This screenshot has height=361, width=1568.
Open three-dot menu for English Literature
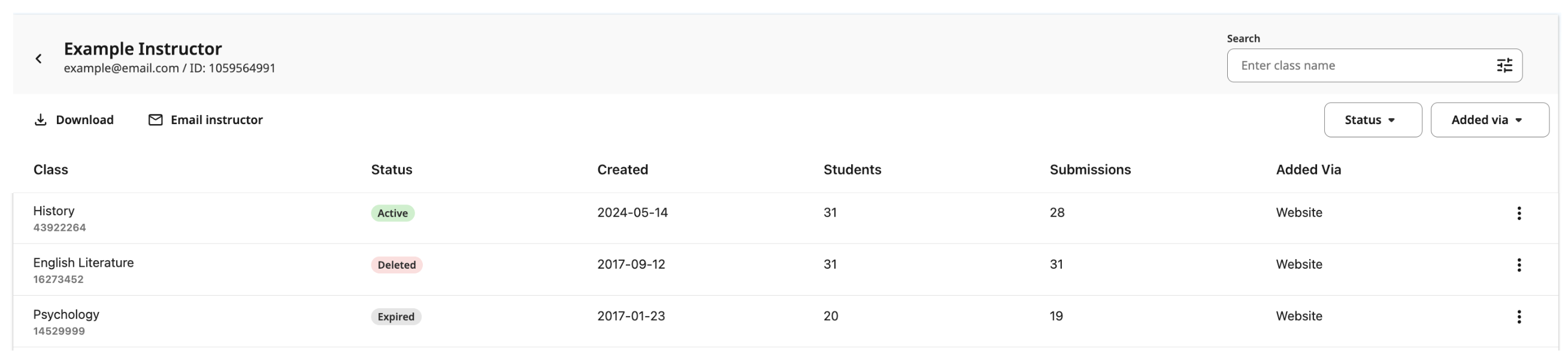(x=1519, y=264)
